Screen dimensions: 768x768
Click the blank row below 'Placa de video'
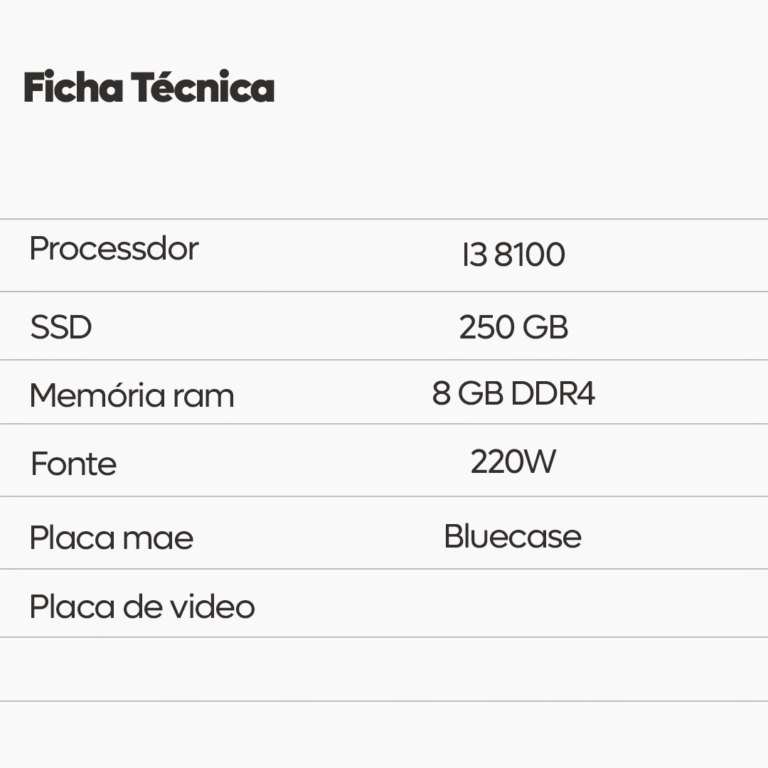pos(384,670)
